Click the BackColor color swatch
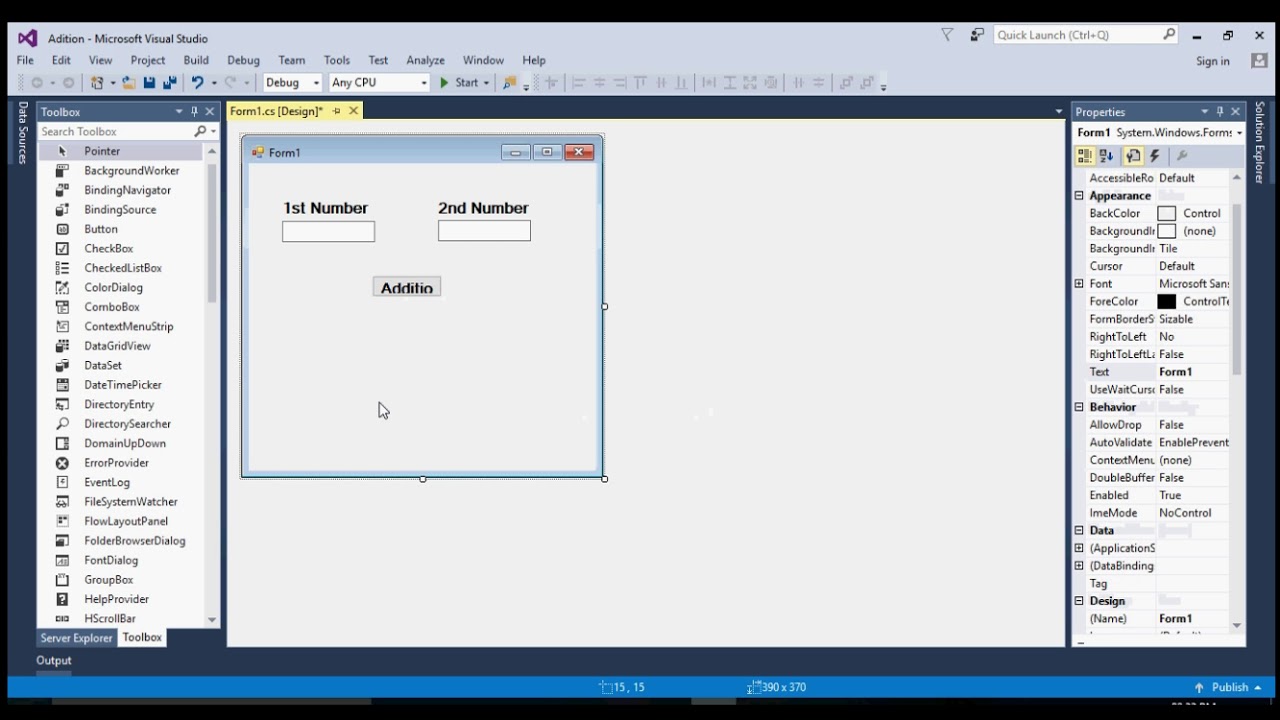The height and width of the screenshot is (720, 1280). [x=1166, y=213]
